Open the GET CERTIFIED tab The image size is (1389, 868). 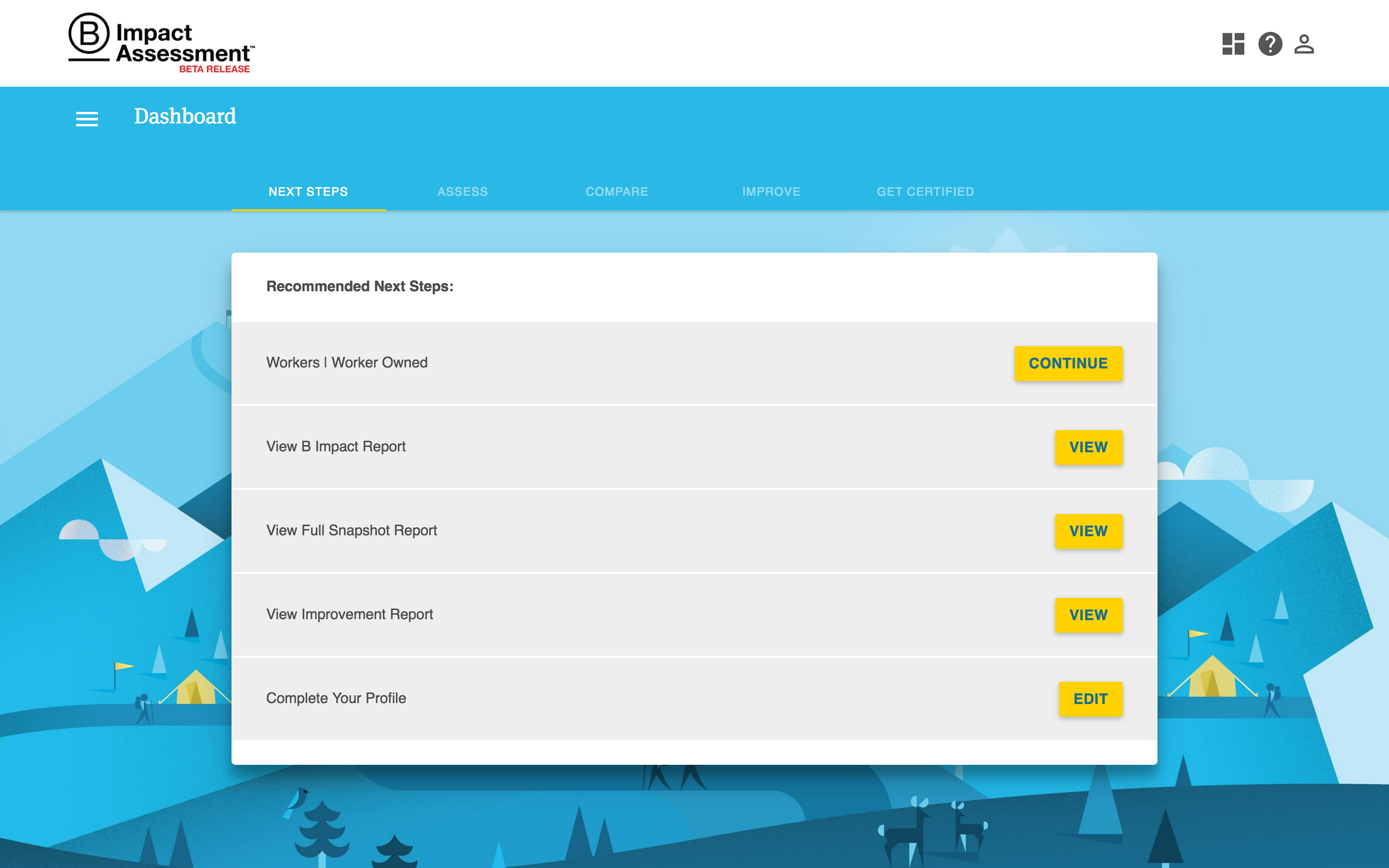coord(925,191)
